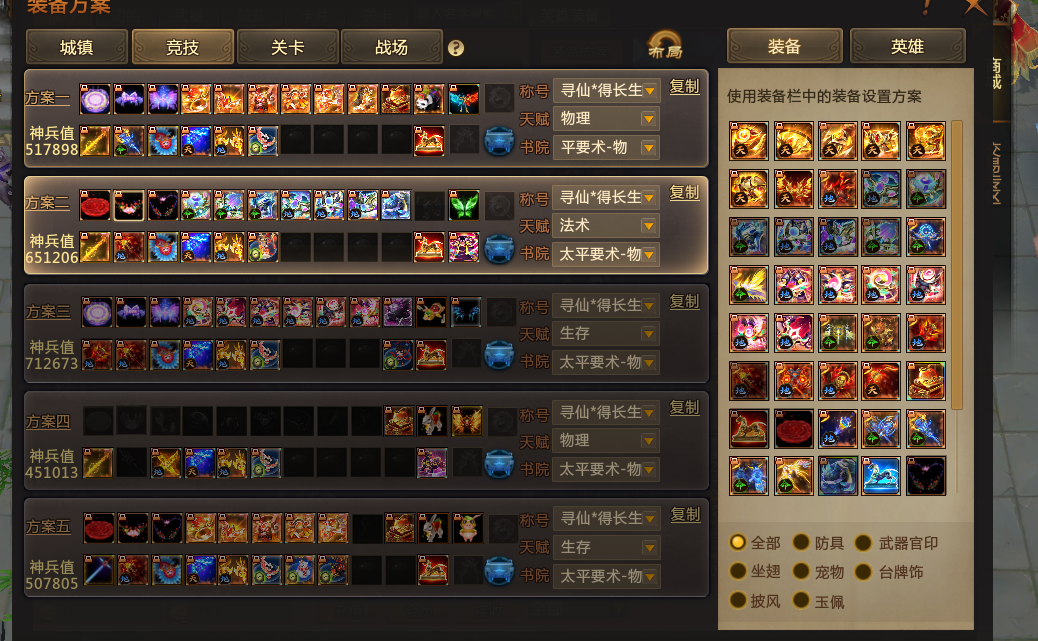This screenshot has width=1038, height=641.
Task: Click the blue cauldron icon in 方案三
Action: tap(499, 354)
